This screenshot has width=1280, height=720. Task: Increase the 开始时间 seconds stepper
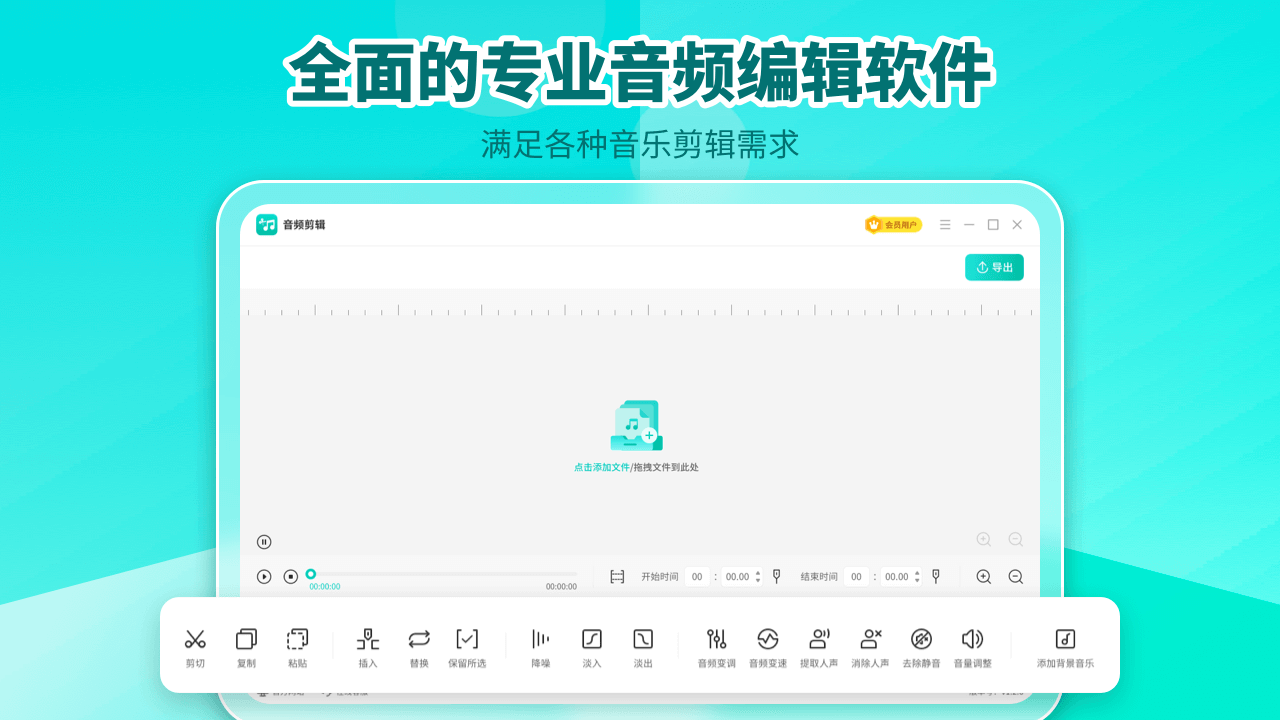pyautogui.click(x=758, y=573)
